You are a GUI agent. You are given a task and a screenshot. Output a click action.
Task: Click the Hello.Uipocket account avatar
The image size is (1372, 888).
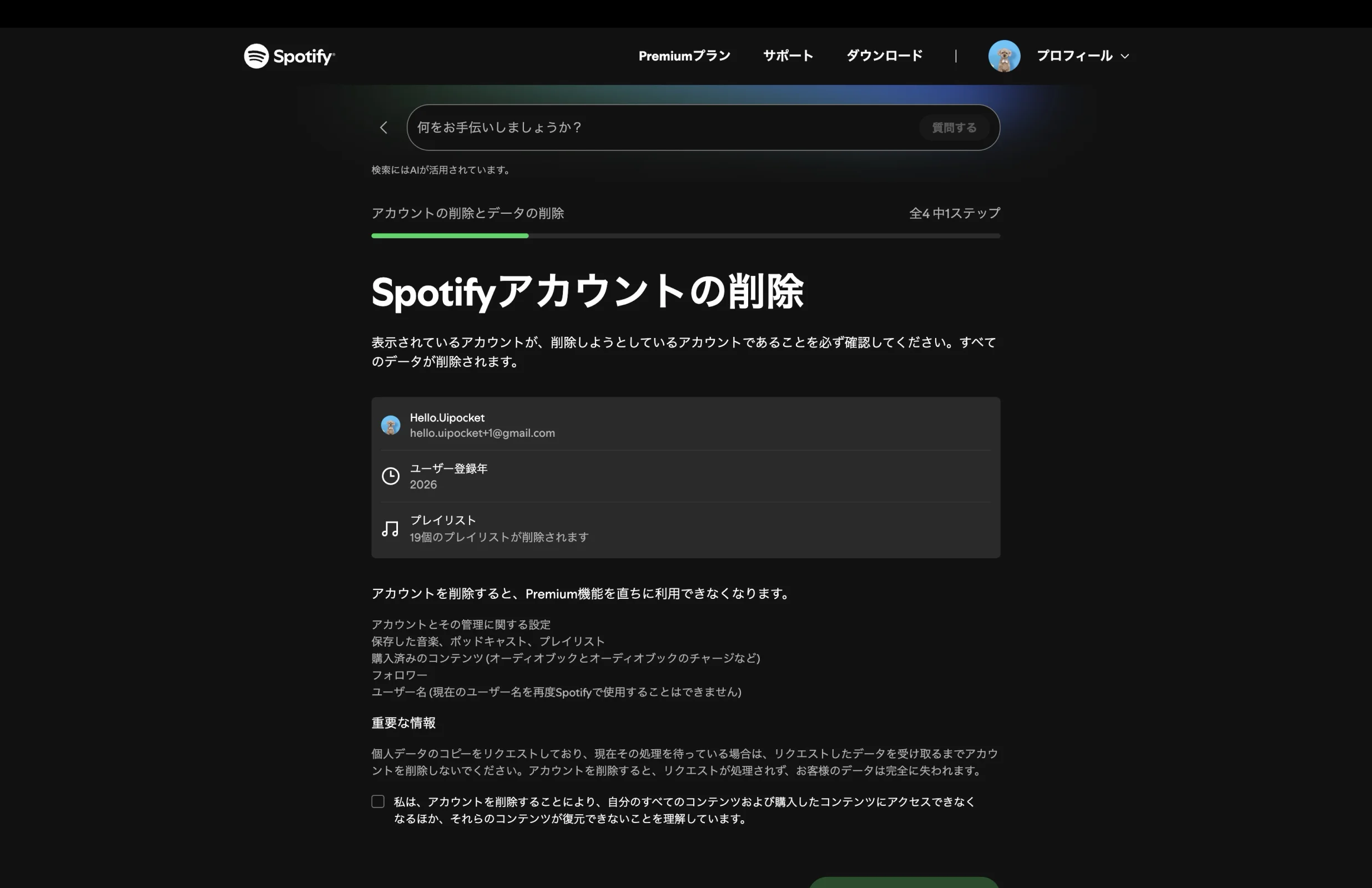[x=390, y=425]
